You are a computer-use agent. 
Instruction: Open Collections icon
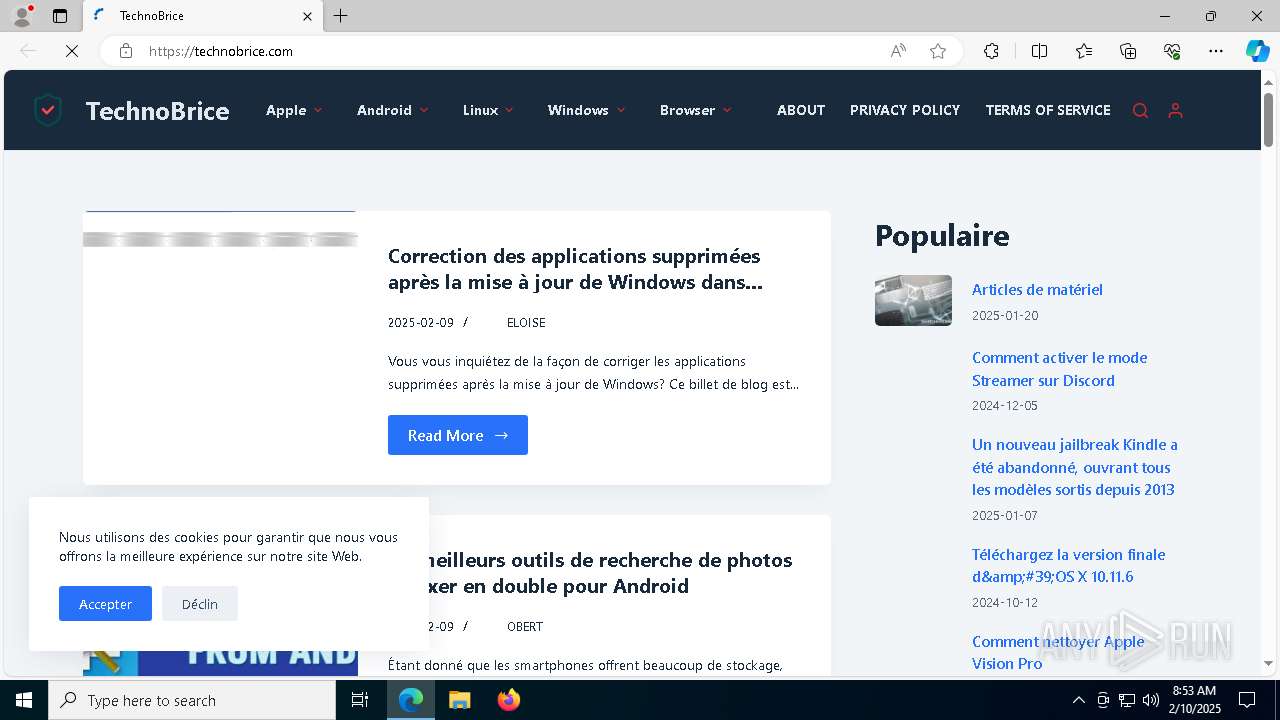tap(1128, 51)
